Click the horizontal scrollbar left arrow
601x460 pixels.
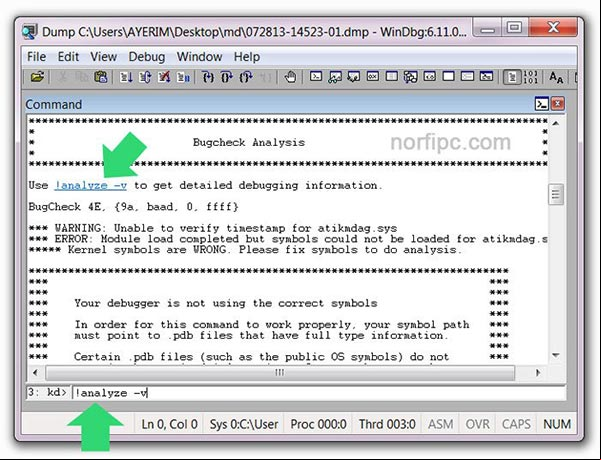click(36, 372)
